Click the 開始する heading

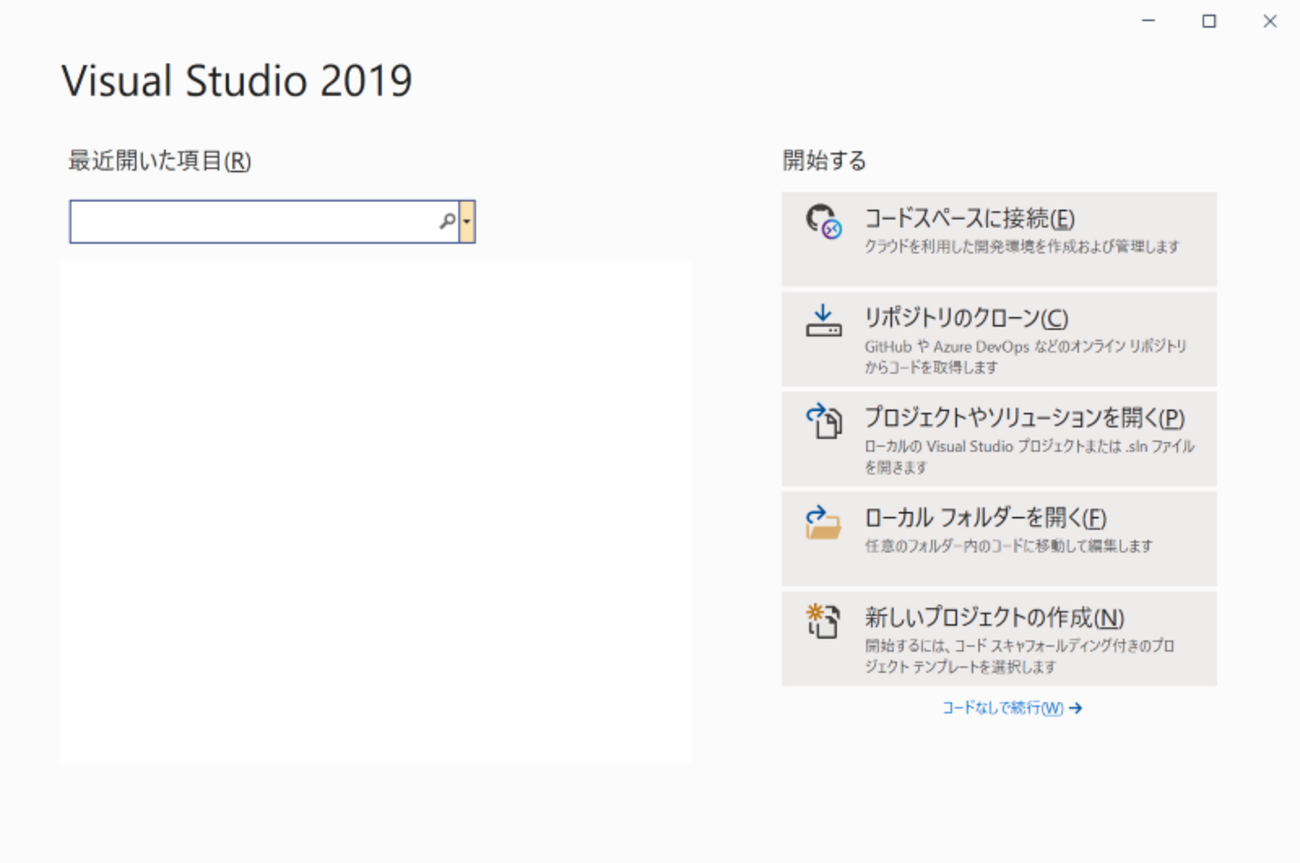[x=824, y=161]
